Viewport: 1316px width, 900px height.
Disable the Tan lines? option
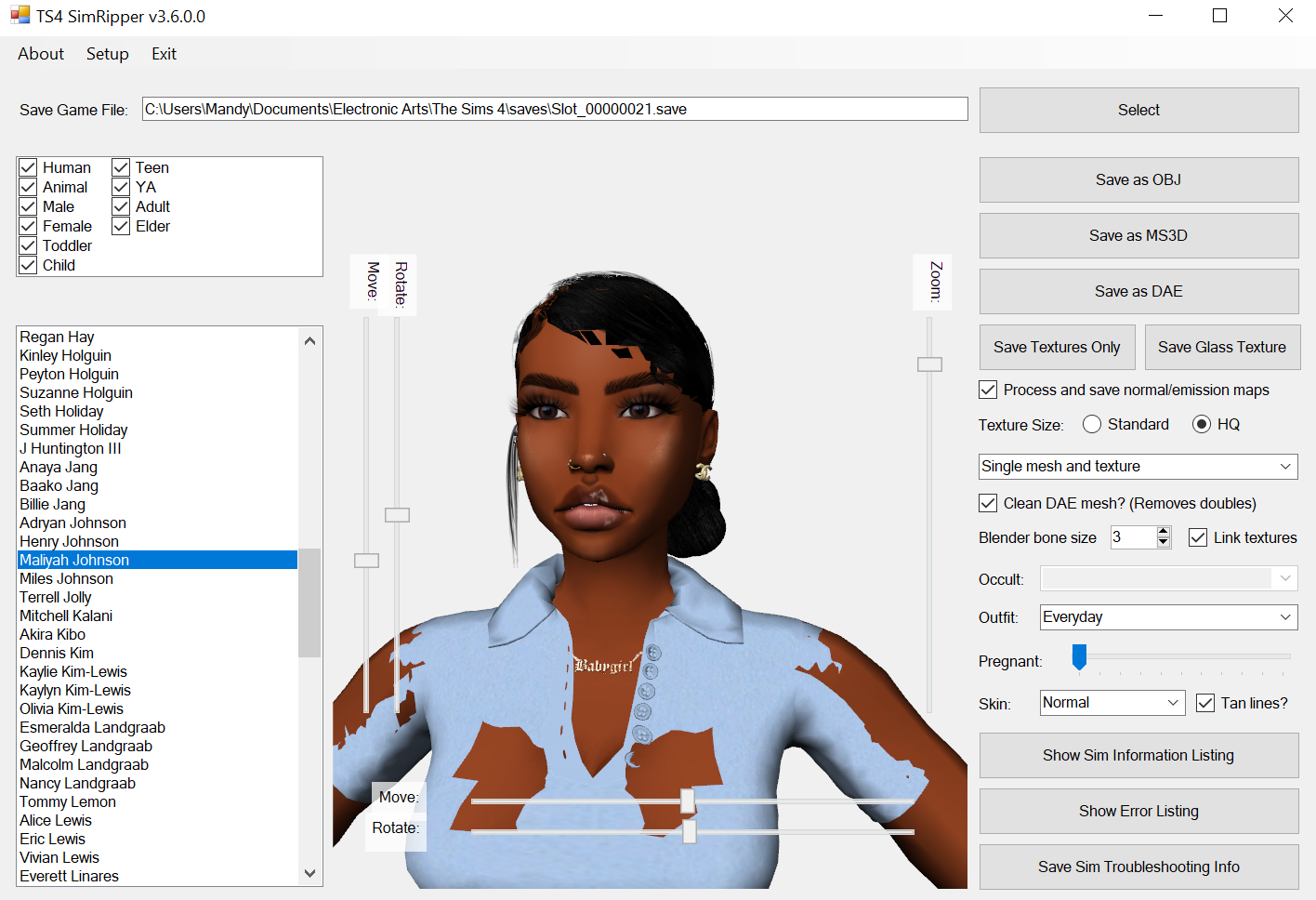(1205, 703)
